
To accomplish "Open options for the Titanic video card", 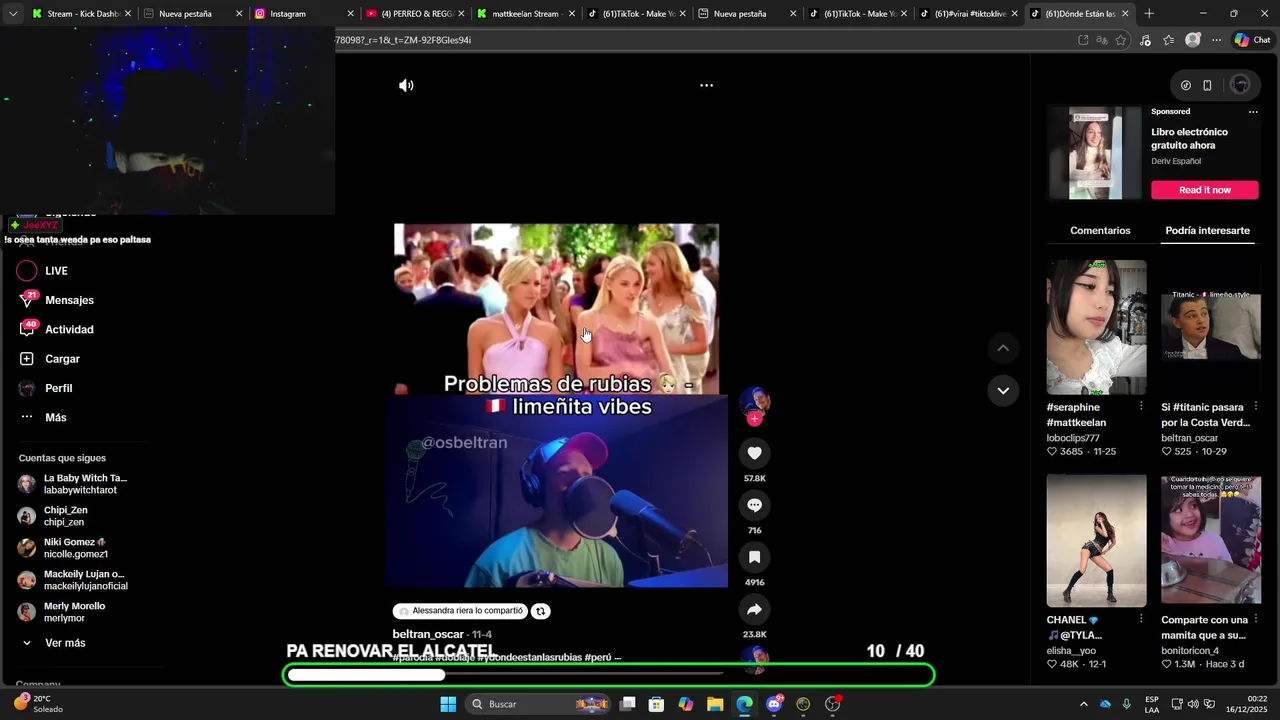I will pos(1255,406).
